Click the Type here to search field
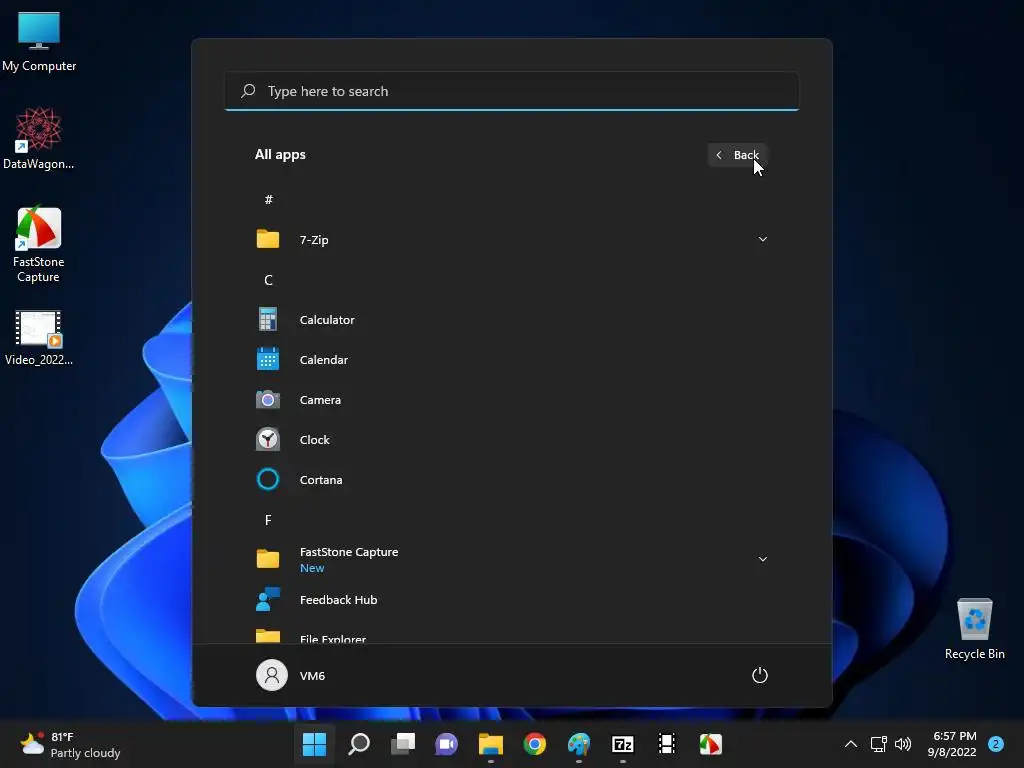 [x=512, y=91]
